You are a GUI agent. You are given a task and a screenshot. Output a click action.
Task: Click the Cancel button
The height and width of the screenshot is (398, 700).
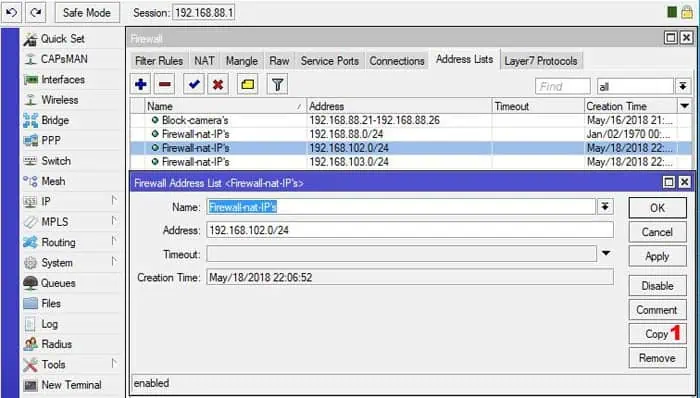tap(658, 232)
